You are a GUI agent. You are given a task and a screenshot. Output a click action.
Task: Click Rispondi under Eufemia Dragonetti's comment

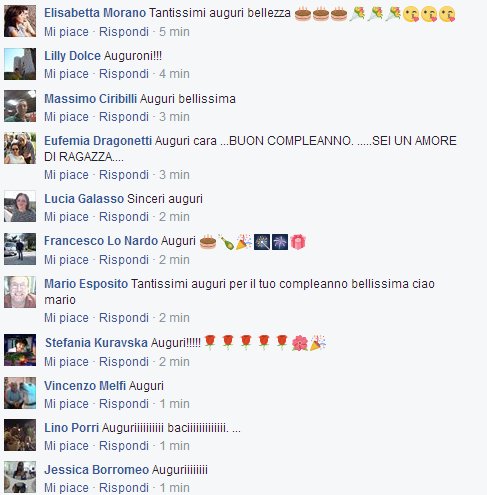124,175
